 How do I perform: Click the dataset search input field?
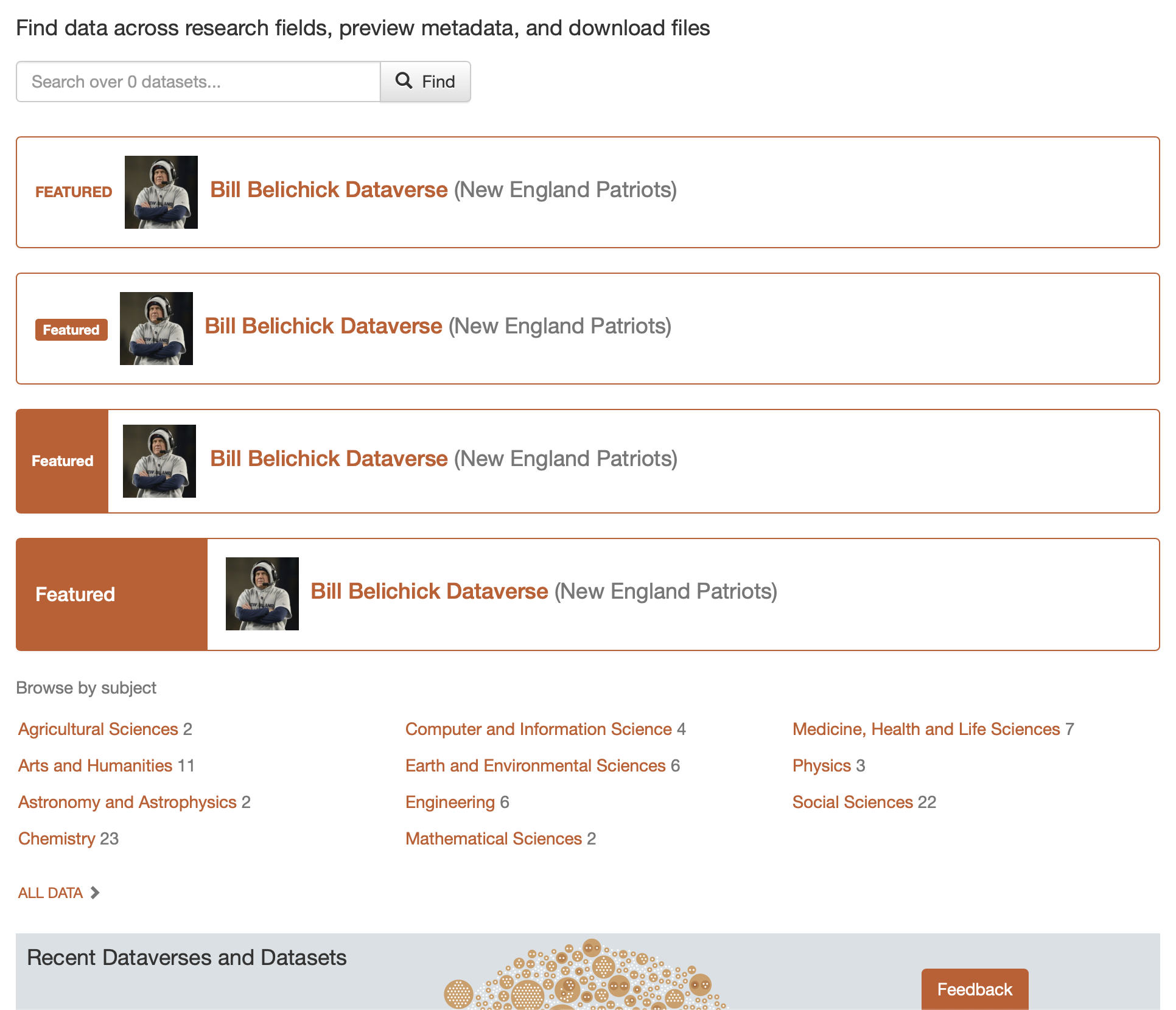[x=198, y=81]
